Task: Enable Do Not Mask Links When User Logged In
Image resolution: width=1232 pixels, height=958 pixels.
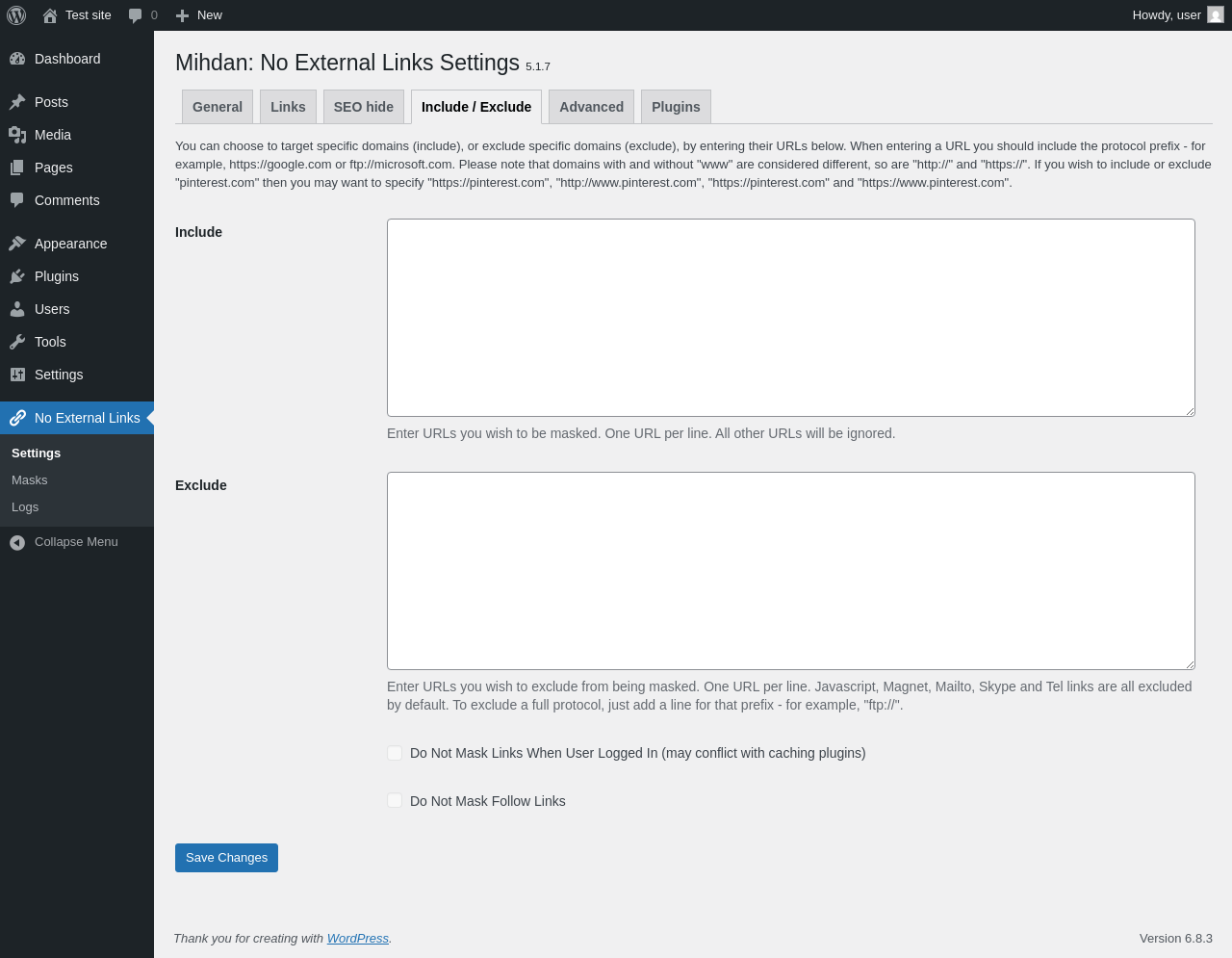Action: 395,753
